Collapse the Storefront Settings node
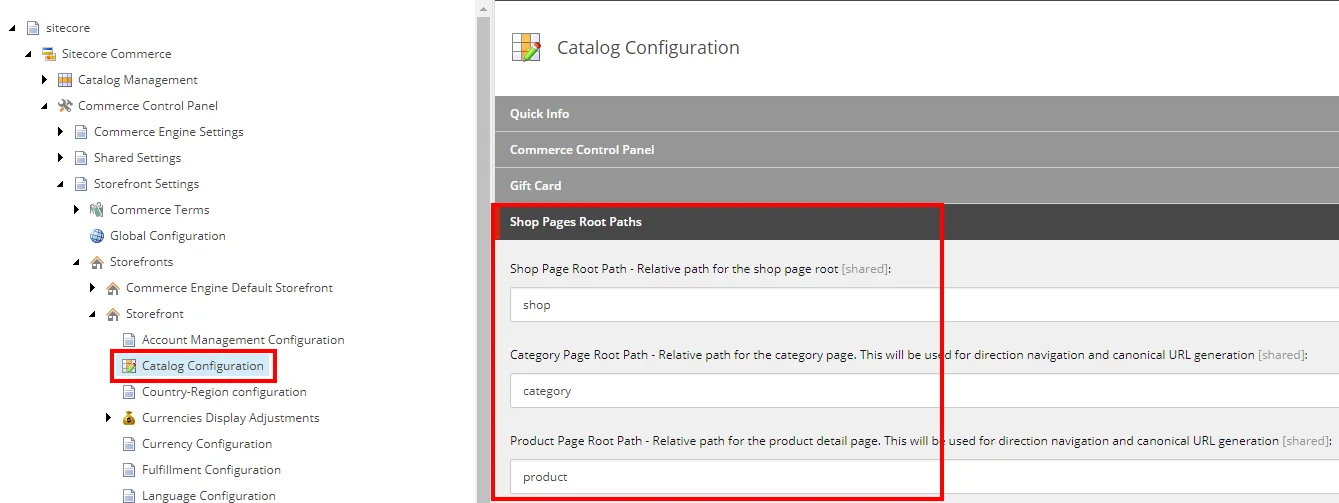The image size is (1339, 503). click(60, 184)
